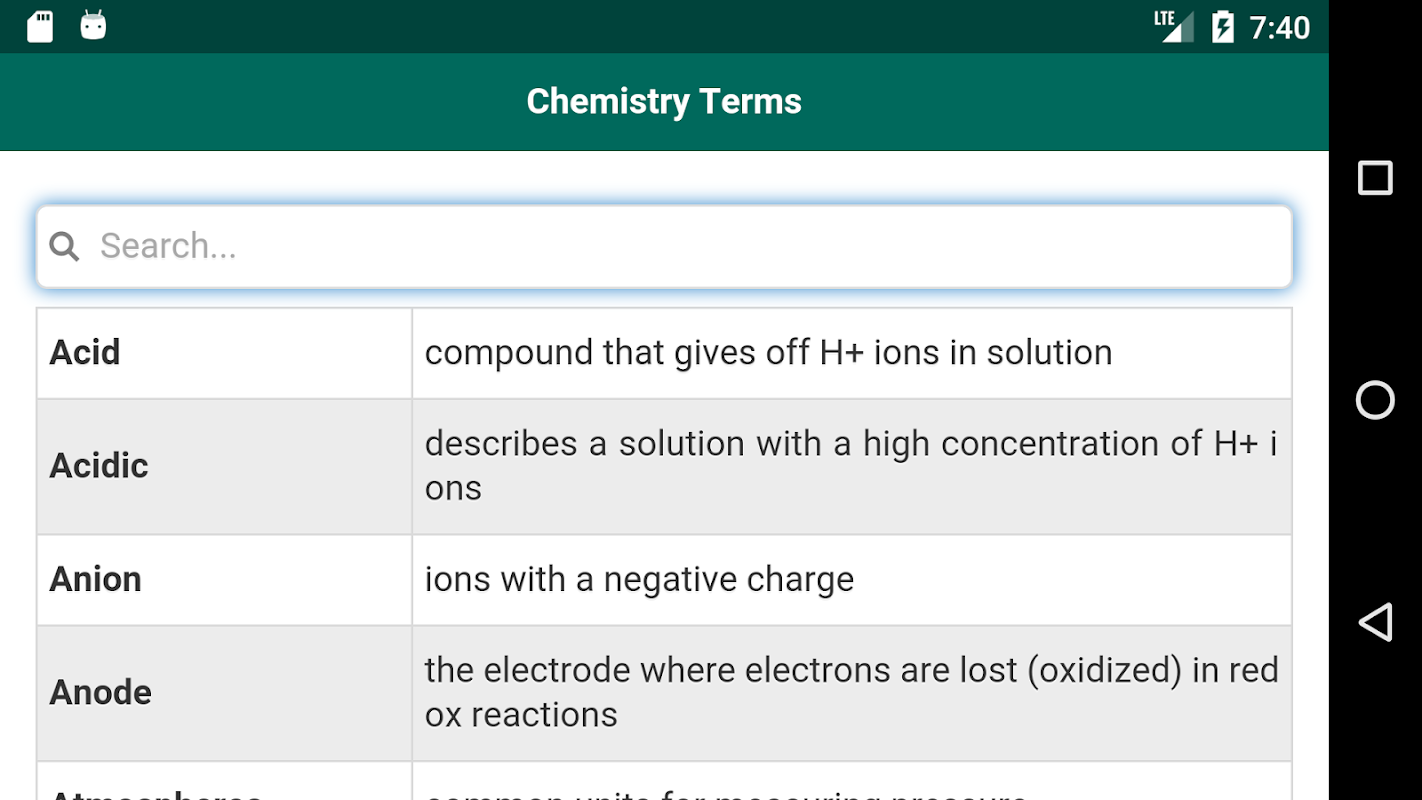
Task: Tap the Acid definition about H+ ions
Action: coord(768,353)
